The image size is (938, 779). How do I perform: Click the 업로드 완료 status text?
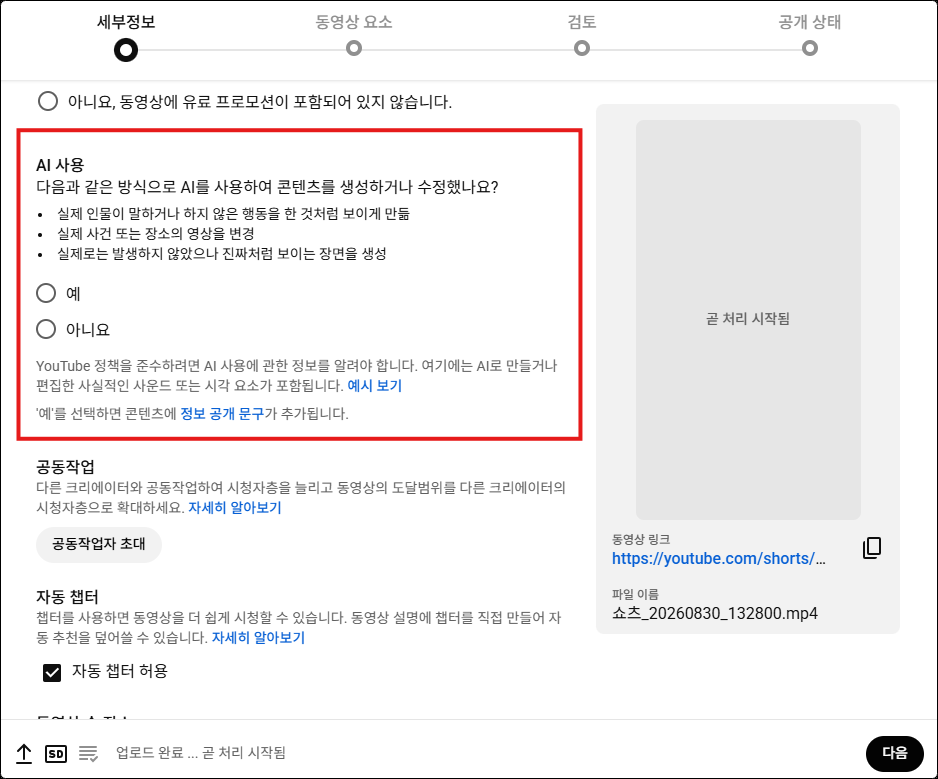[200, 753]
